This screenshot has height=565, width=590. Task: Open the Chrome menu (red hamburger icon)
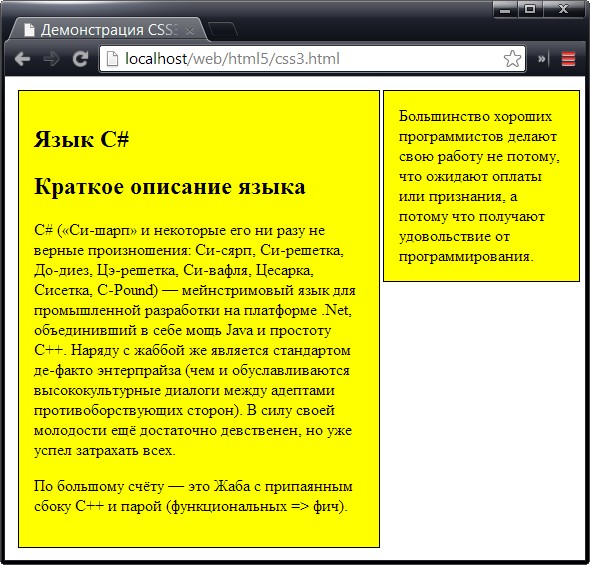(568, 59)
